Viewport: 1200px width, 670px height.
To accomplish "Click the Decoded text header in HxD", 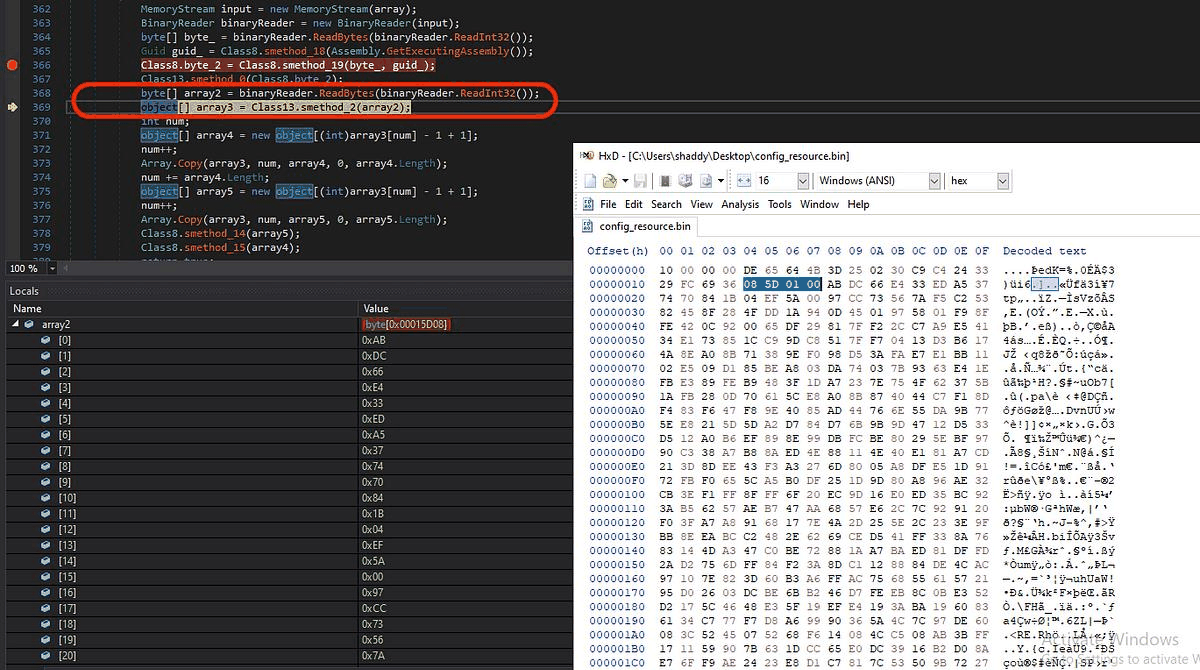I will (x=1044, y=251).
